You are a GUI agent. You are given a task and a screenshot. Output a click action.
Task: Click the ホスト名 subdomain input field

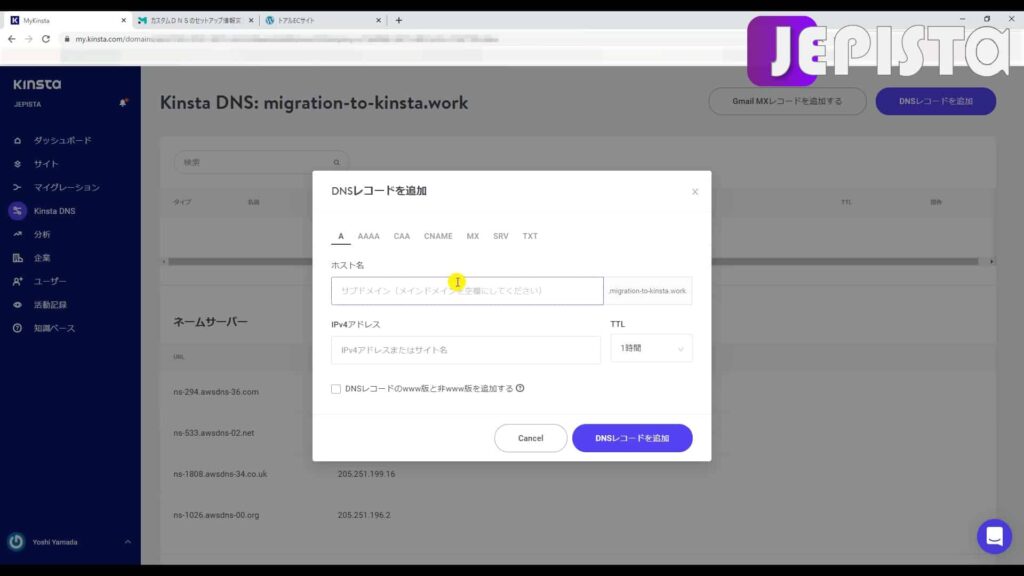pos(466,290)
